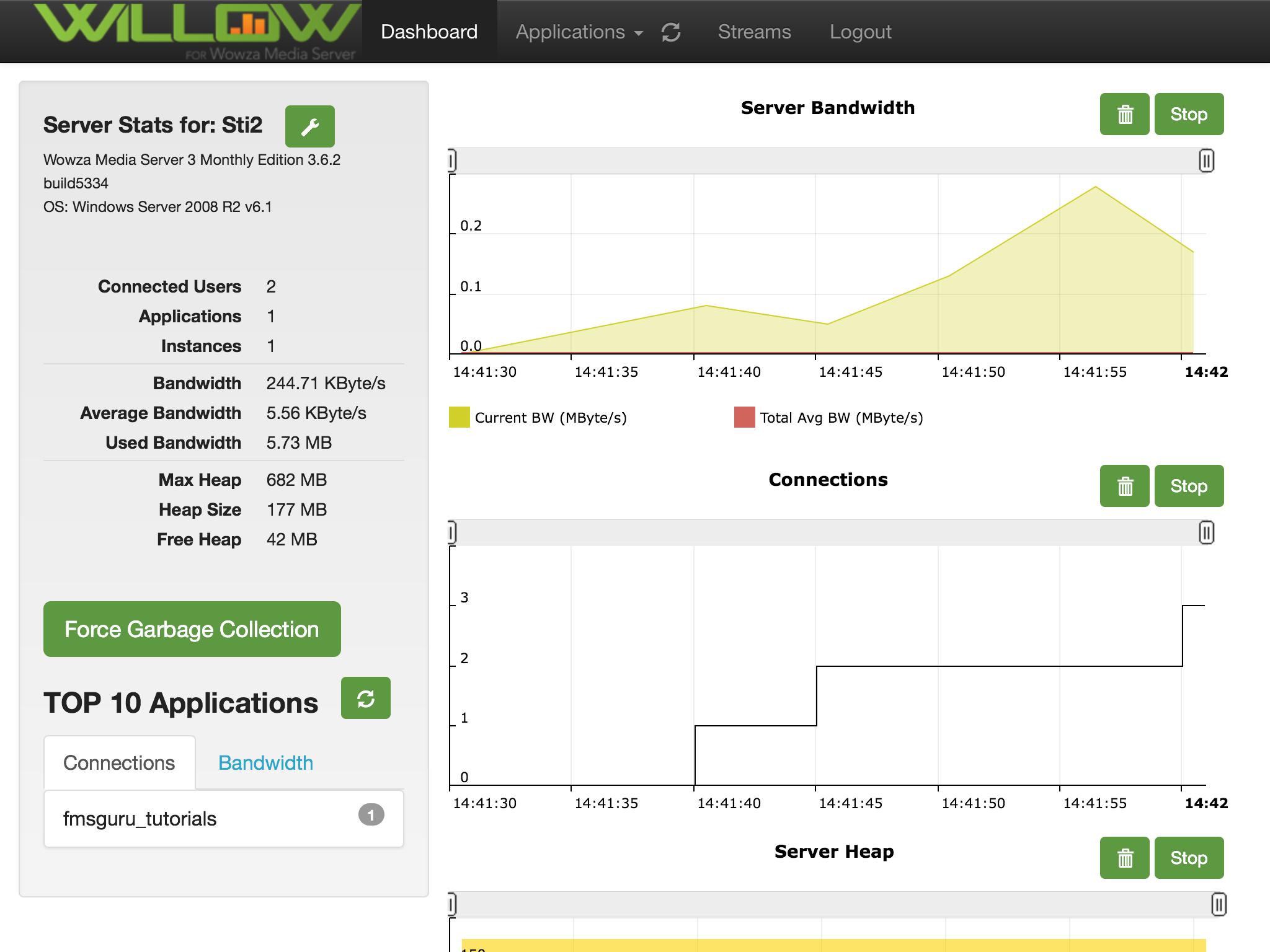Stop the Server Bandwidth chart updates
This screenshot has width=1270, height=952.
(x=1188, y=114)
